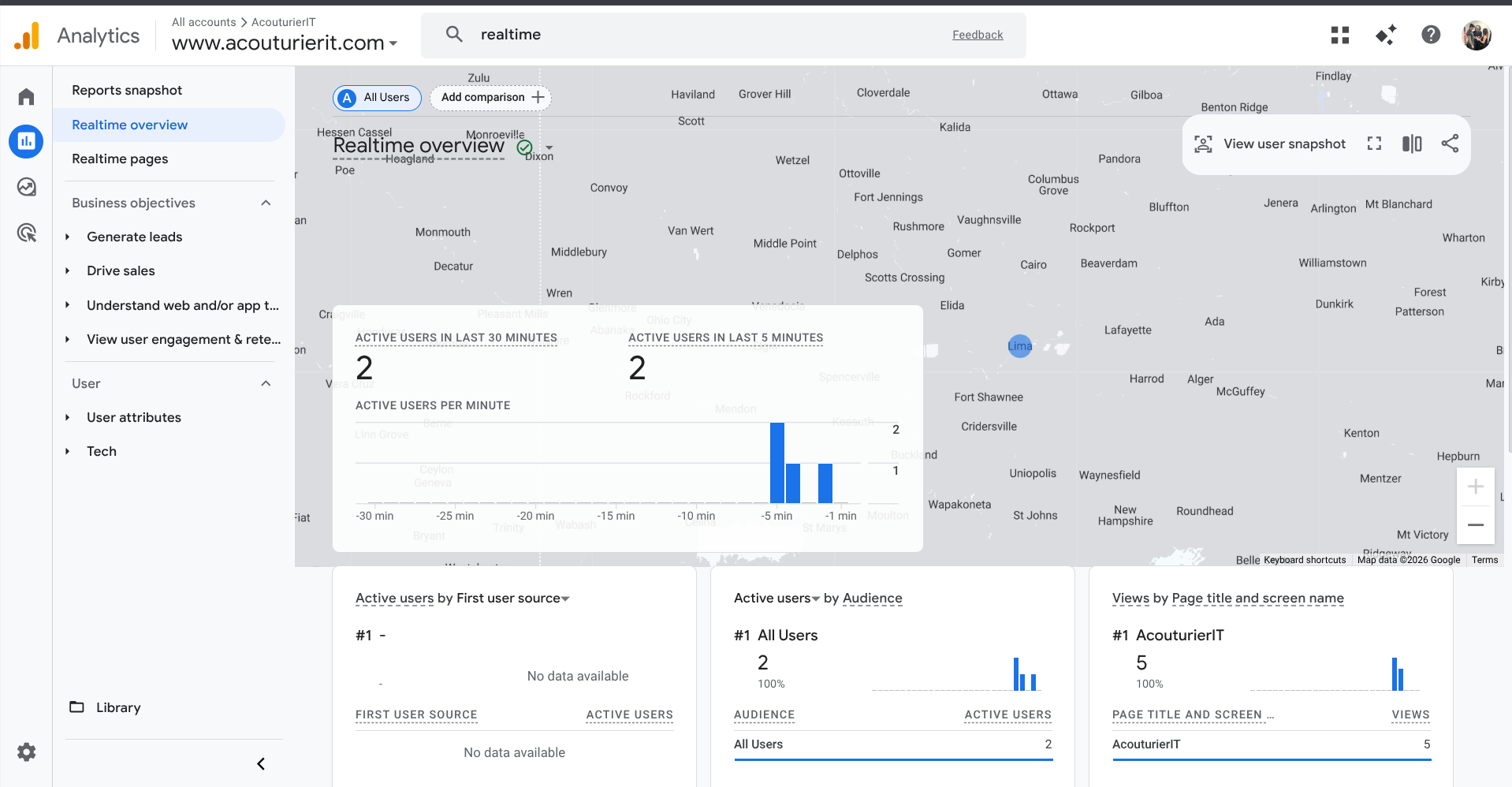Open Help via the question mark icon
This screenshot has width=1512, height=787.
pos(1431,35)
